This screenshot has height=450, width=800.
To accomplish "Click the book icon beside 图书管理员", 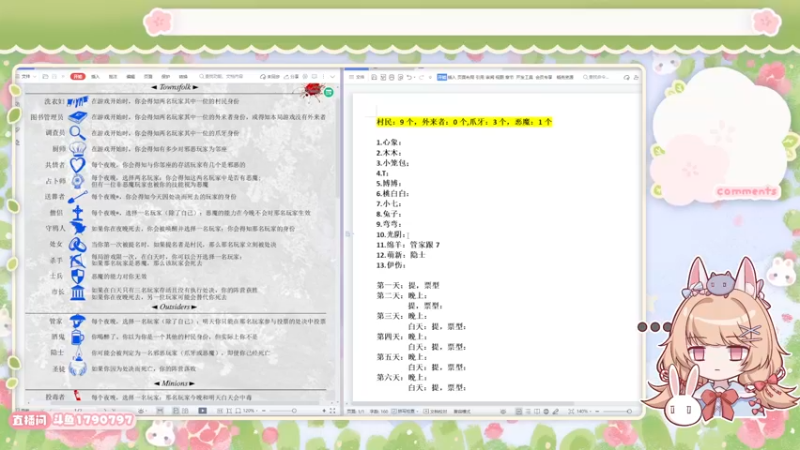I will [x=78, y=117].
